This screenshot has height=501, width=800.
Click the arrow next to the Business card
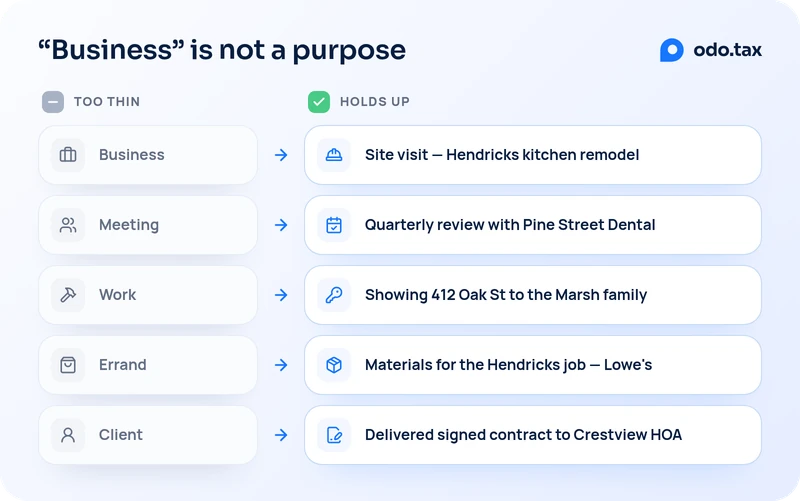point(281,155)
